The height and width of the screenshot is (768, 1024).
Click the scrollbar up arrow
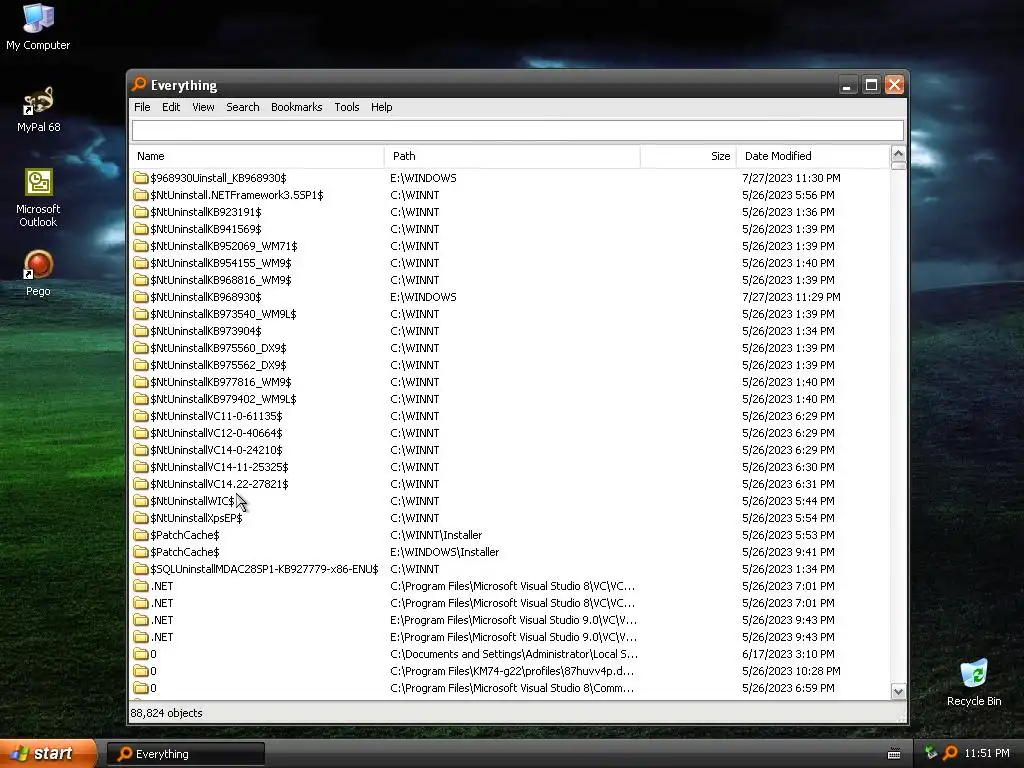pos(898,154)
